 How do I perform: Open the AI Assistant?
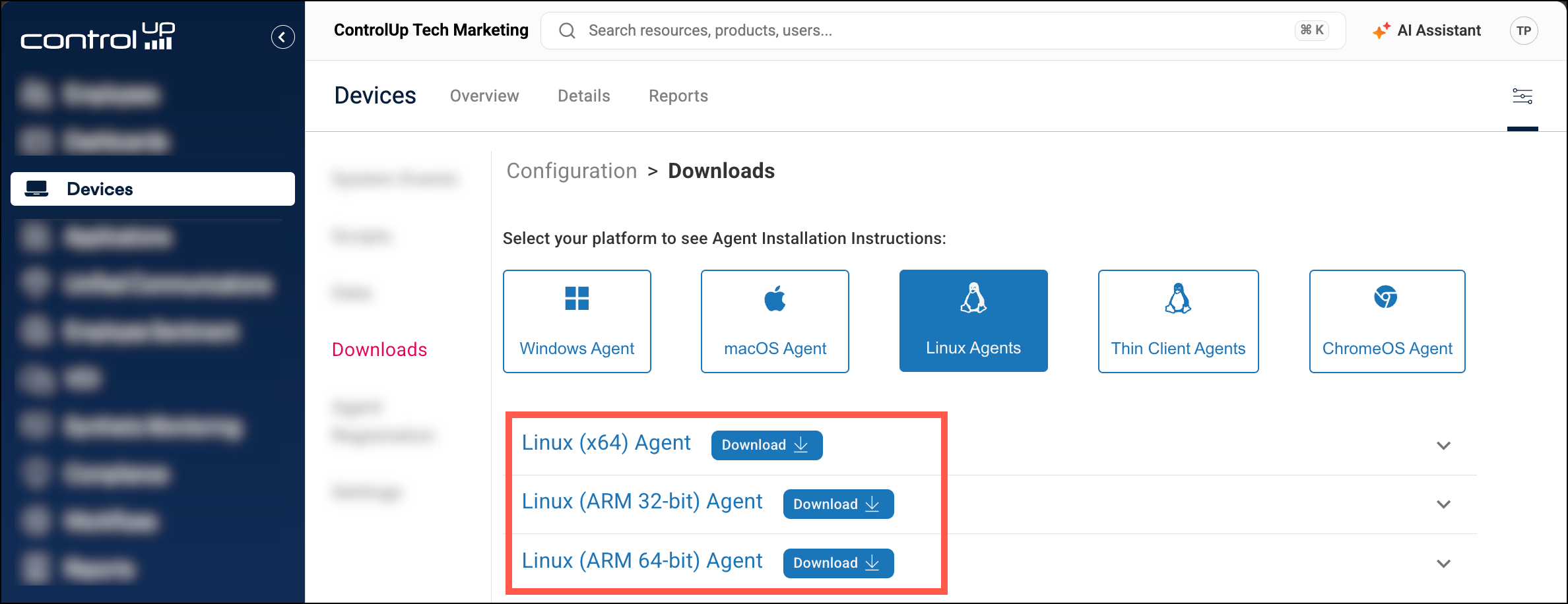1427,30
